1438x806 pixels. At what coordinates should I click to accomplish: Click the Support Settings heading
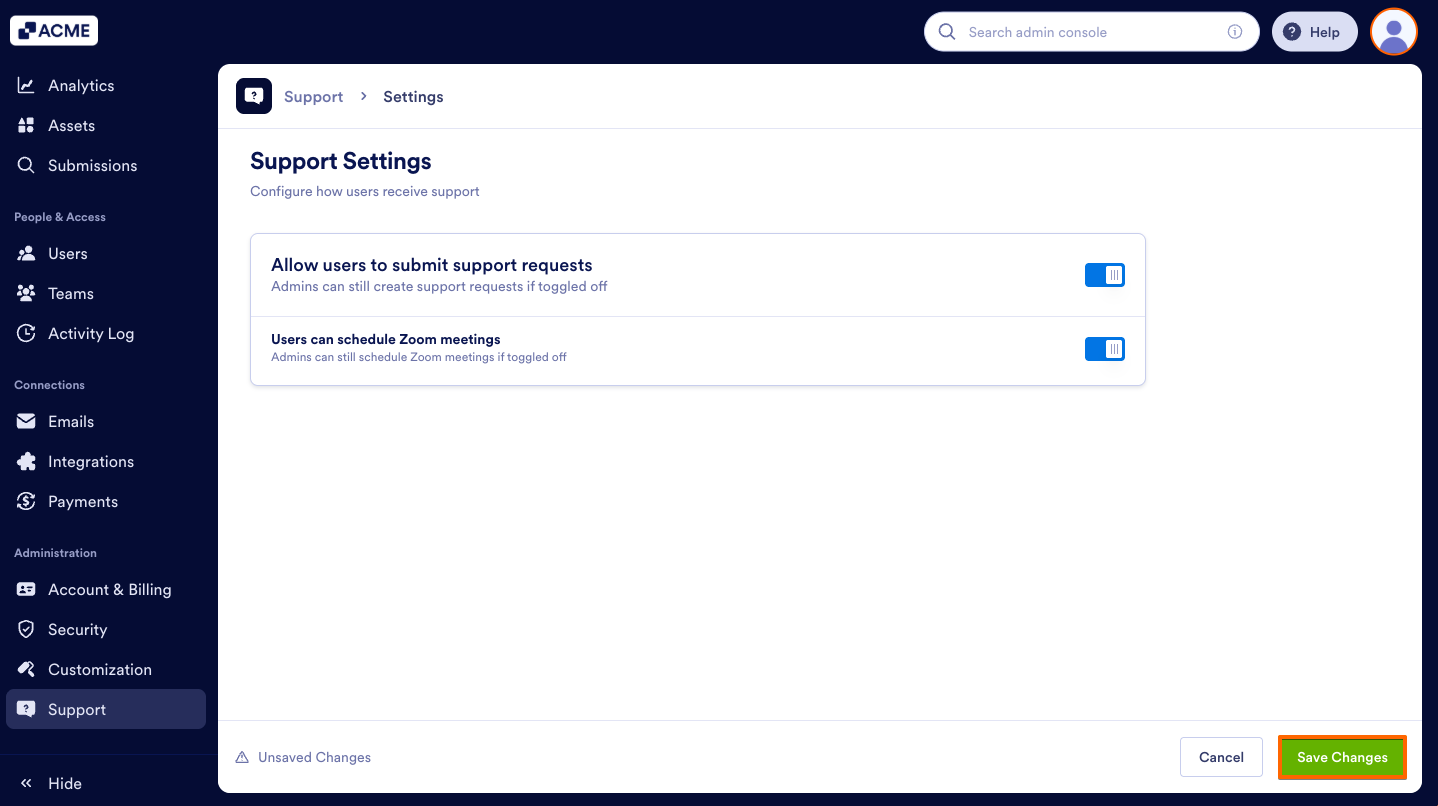(x=341, y=161)
